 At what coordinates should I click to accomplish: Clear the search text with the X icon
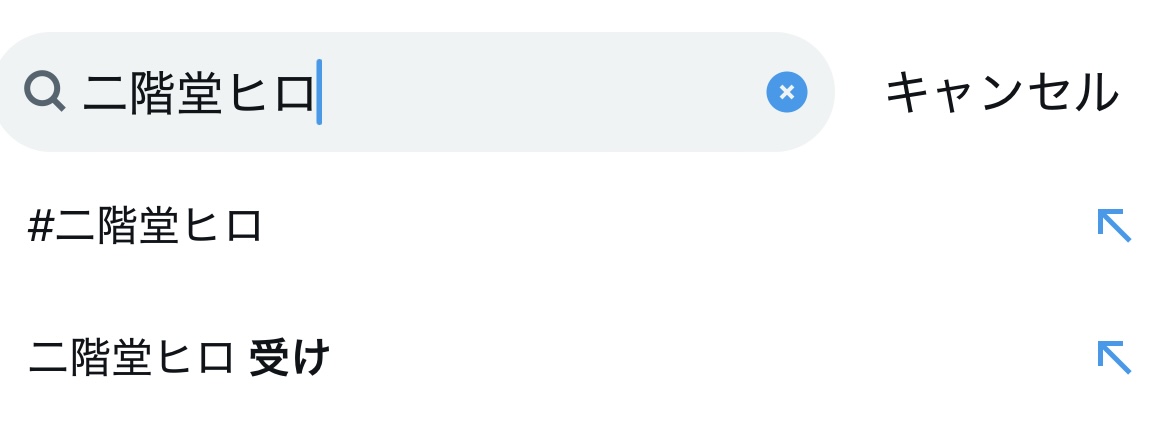(786, 92)
